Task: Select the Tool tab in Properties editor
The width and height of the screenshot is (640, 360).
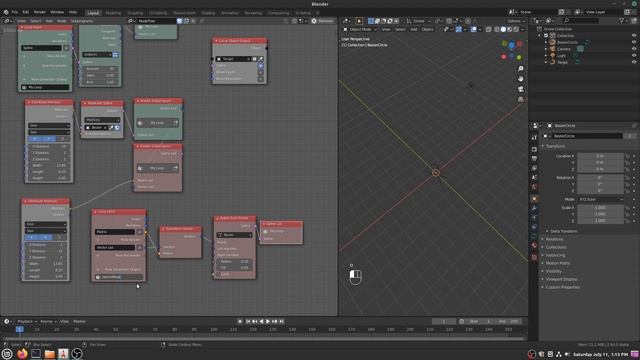Action: click(534, 138)
